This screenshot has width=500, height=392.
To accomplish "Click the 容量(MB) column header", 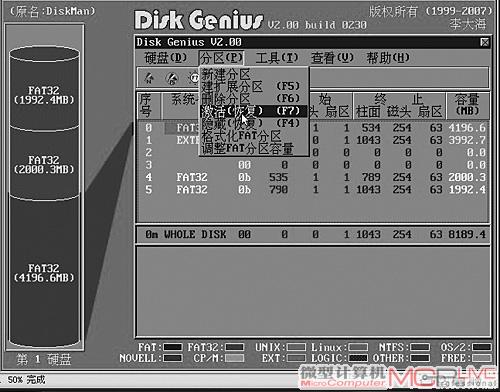I will (x=467, y=105).
